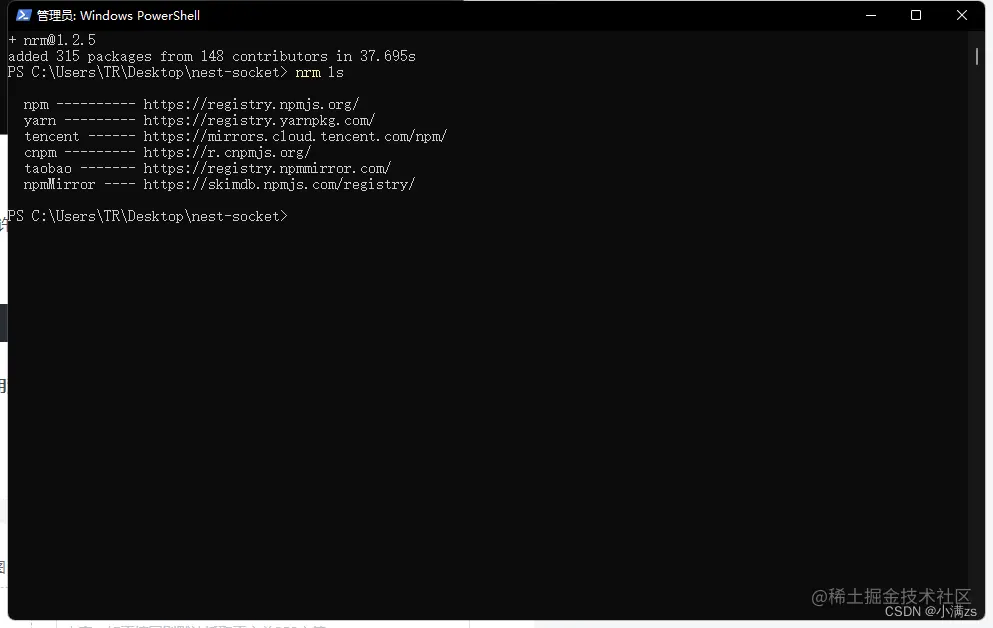Close the Windows PowerShell window
This screenshot has width=993, height=628.
click(x=961, y=15)
